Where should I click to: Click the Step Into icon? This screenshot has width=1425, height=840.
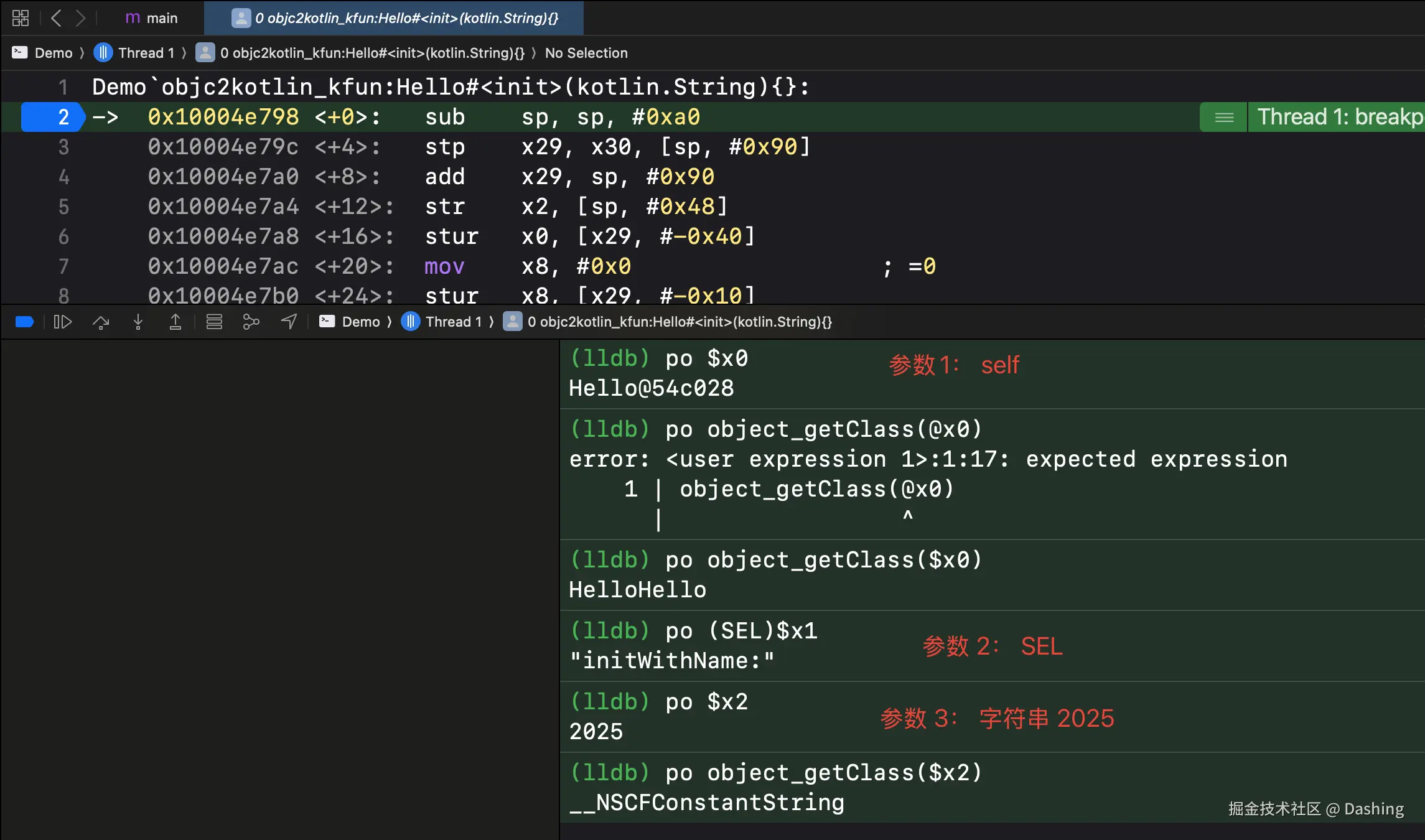(x=138, y=322)
